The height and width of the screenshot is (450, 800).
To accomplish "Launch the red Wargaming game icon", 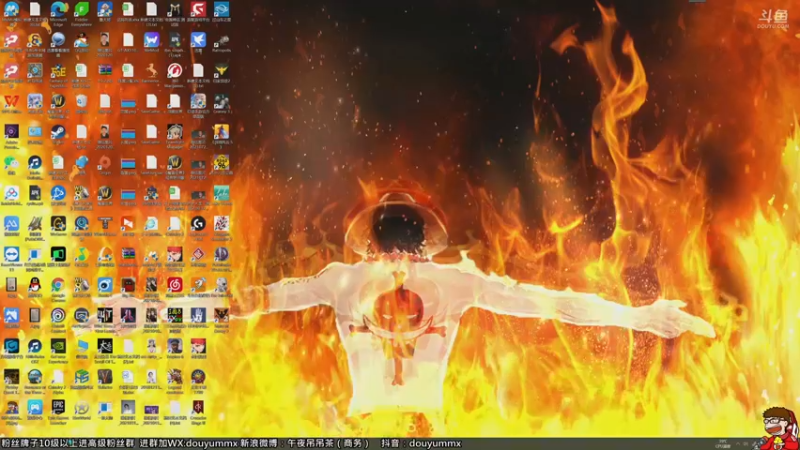I will [174, 70].
